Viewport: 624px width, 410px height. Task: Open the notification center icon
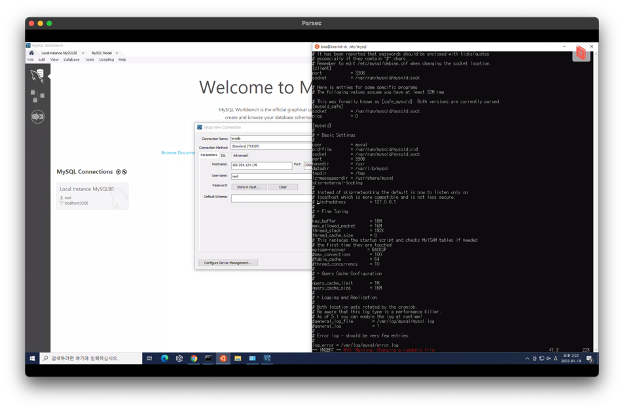(x=589, y=359)
